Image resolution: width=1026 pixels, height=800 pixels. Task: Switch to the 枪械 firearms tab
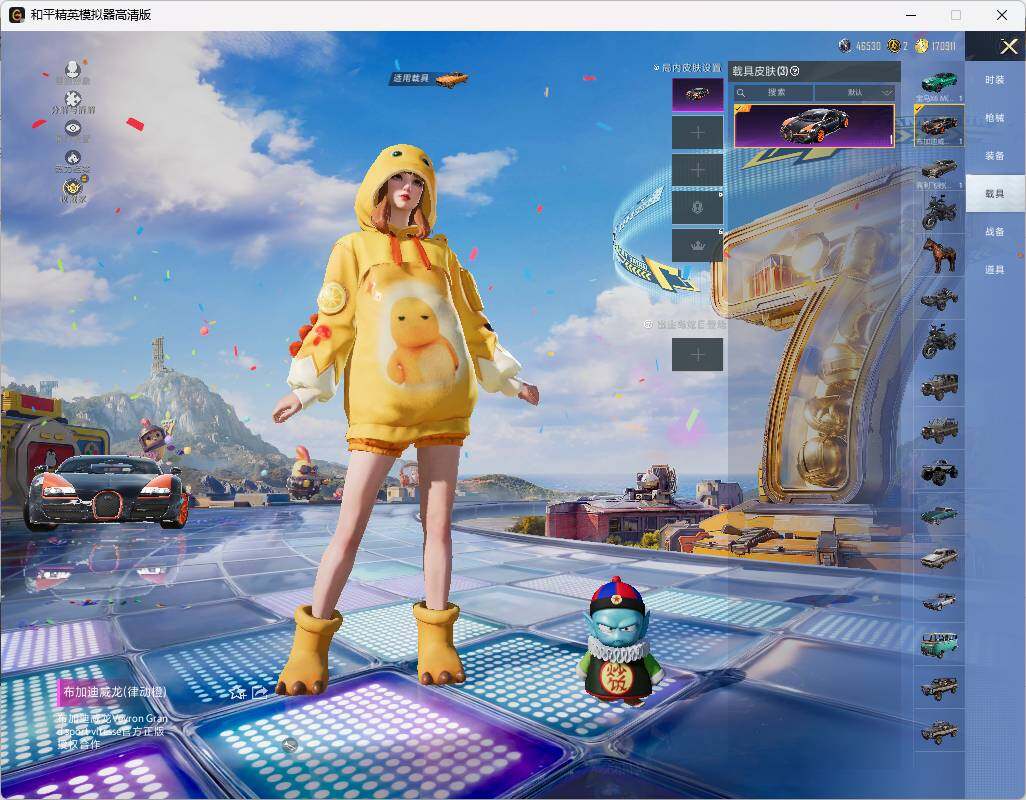pos(995,118)
